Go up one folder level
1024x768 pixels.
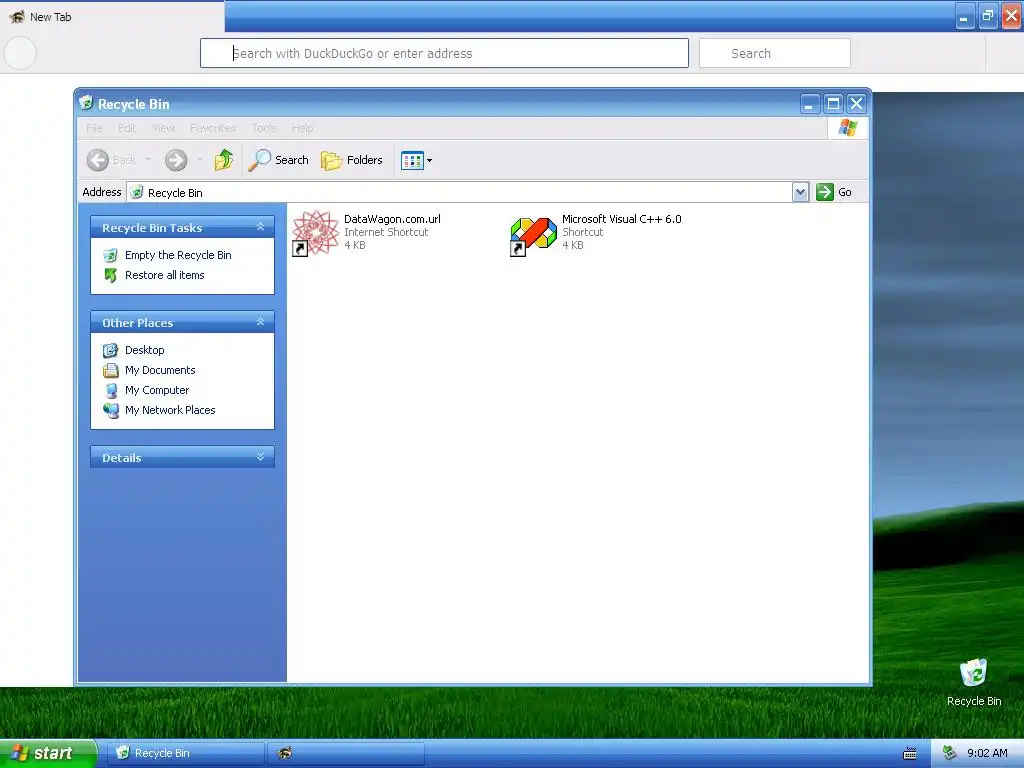[x=224, y=159]
